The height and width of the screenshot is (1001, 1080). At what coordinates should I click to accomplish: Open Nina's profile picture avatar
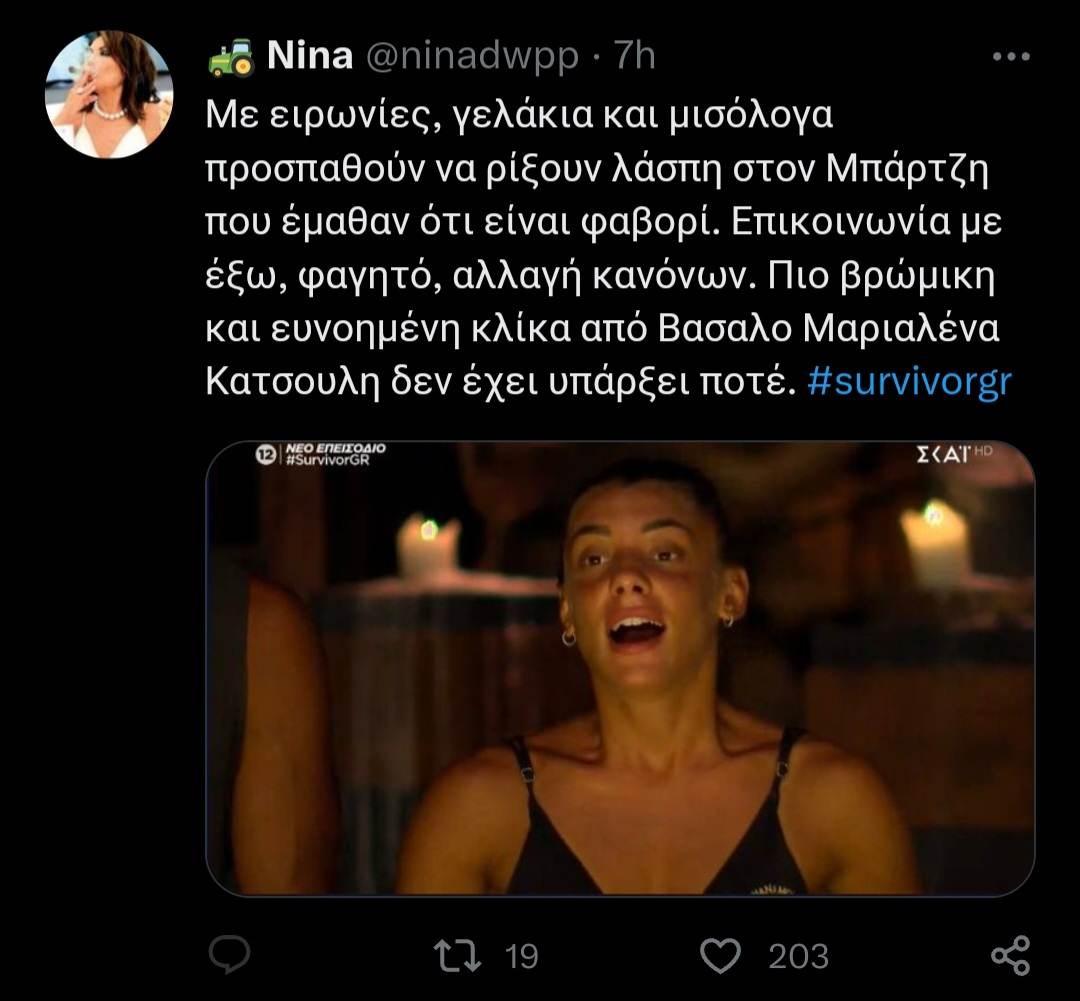pyautogui.click(x=109, y=94)
